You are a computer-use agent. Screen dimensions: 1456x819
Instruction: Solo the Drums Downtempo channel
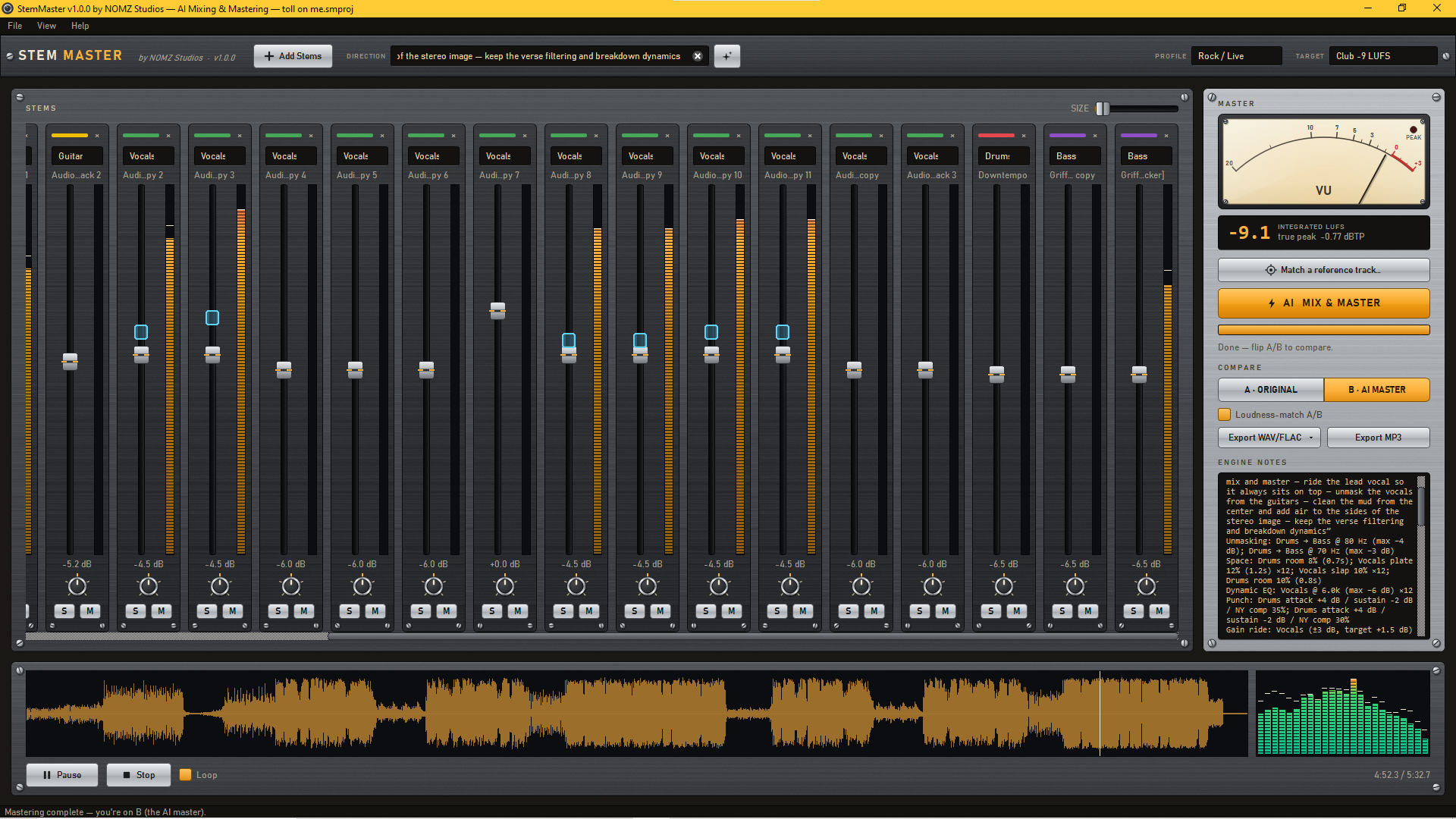(x=991, y=611)
